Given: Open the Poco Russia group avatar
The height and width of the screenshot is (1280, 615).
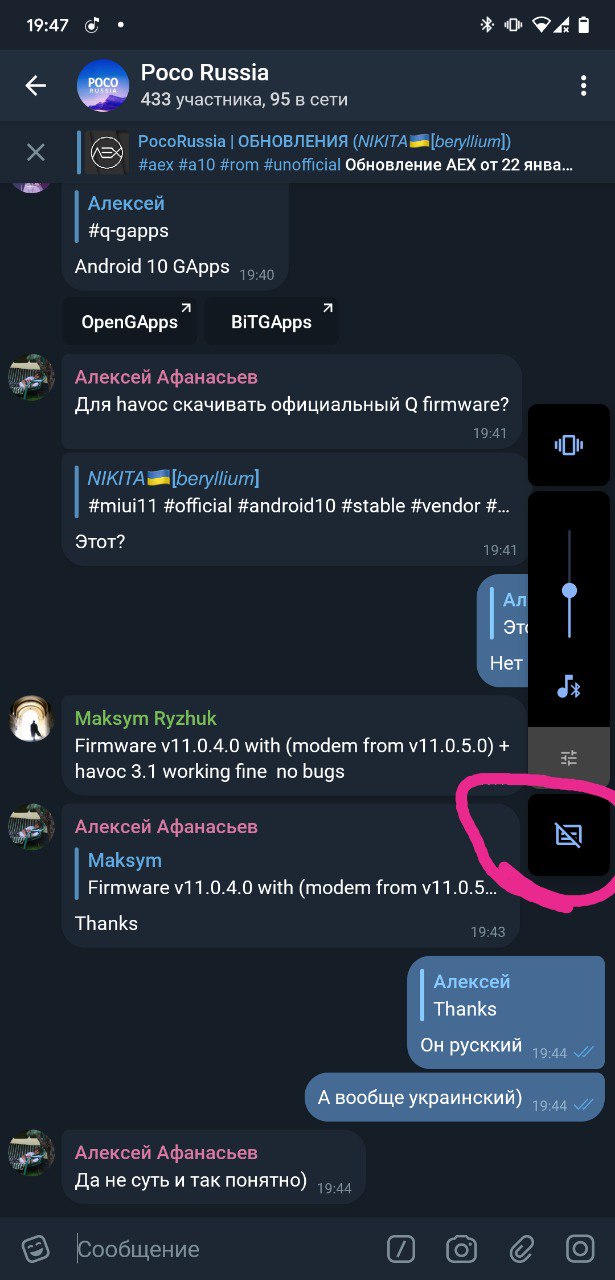Looking at the screenshot, I should 103,86.
